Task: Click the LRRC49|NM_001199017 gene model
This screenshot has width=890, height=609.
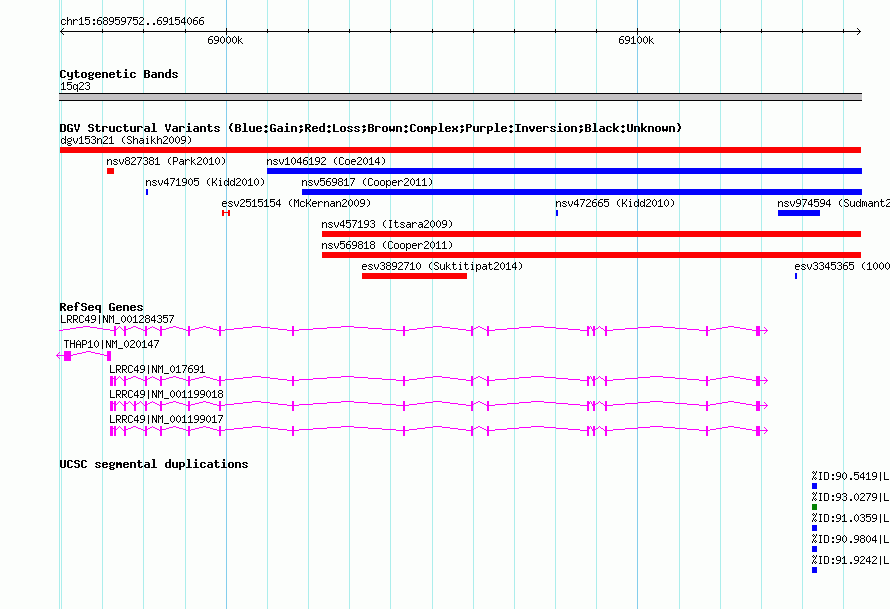Action: 439,431
